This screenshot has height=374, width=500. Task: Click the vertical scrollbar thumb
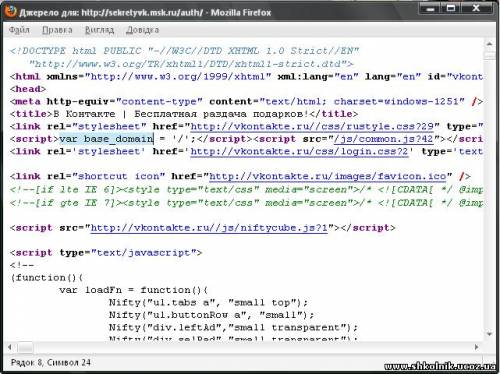489,55
